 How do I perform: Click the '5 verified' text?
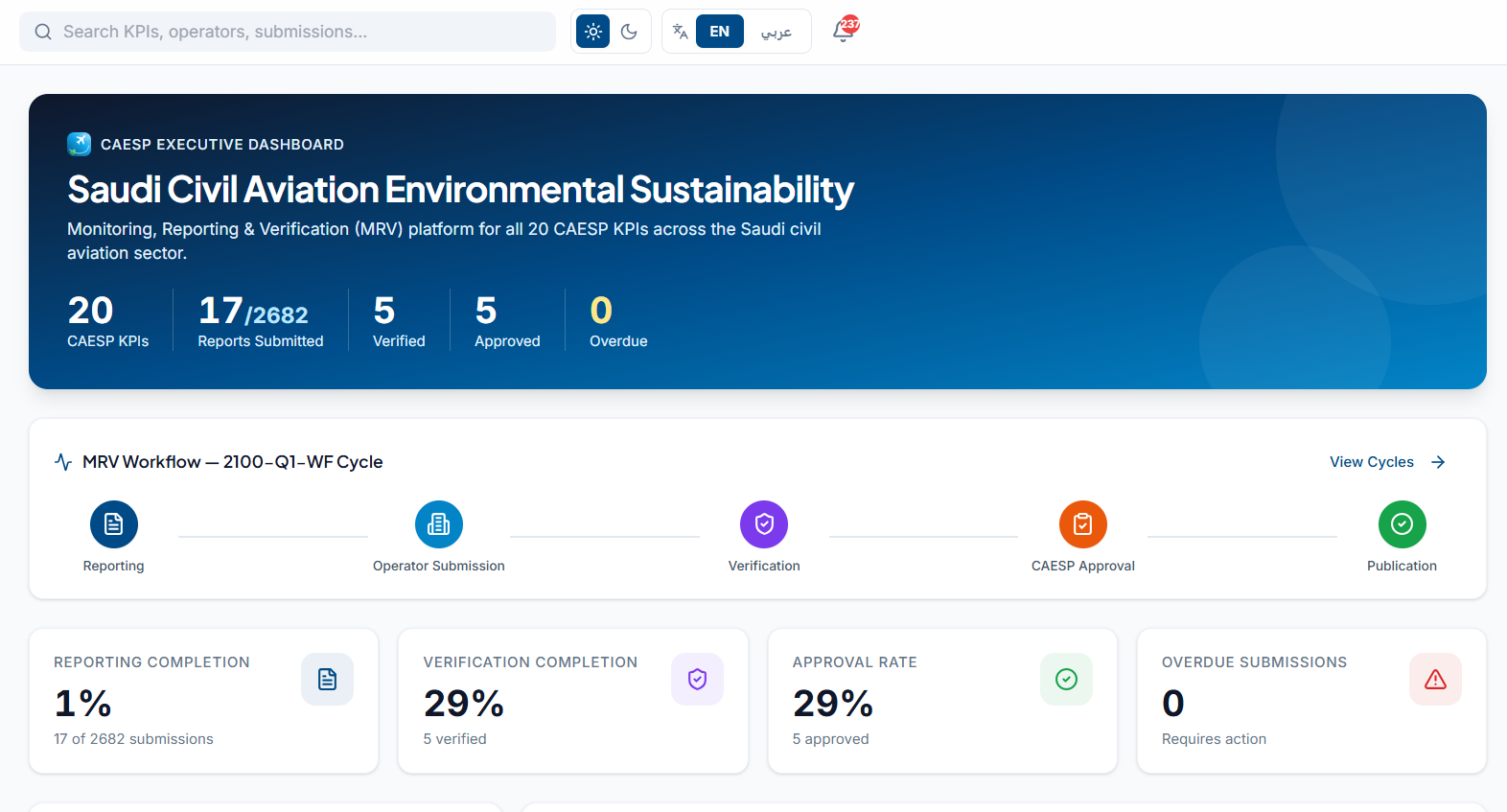click(455, 739)
